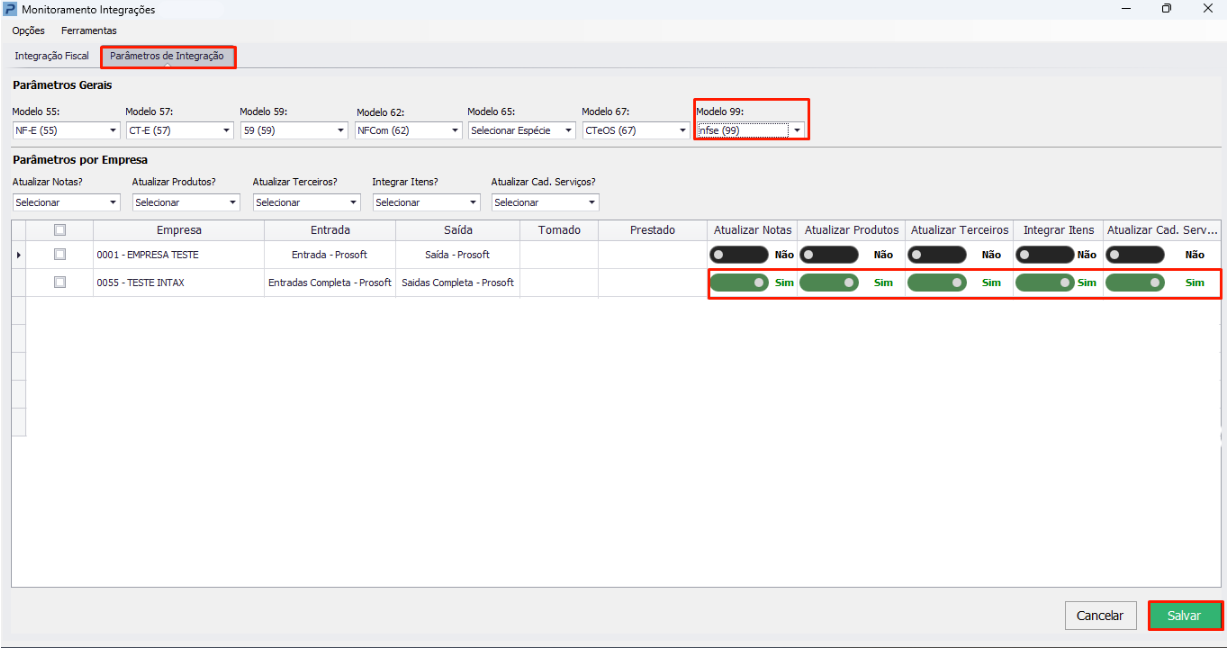Click the row indicator arrow for EMPRESA TESTE
Viewport: 1231px width, 650px height.
click(18, 255)
